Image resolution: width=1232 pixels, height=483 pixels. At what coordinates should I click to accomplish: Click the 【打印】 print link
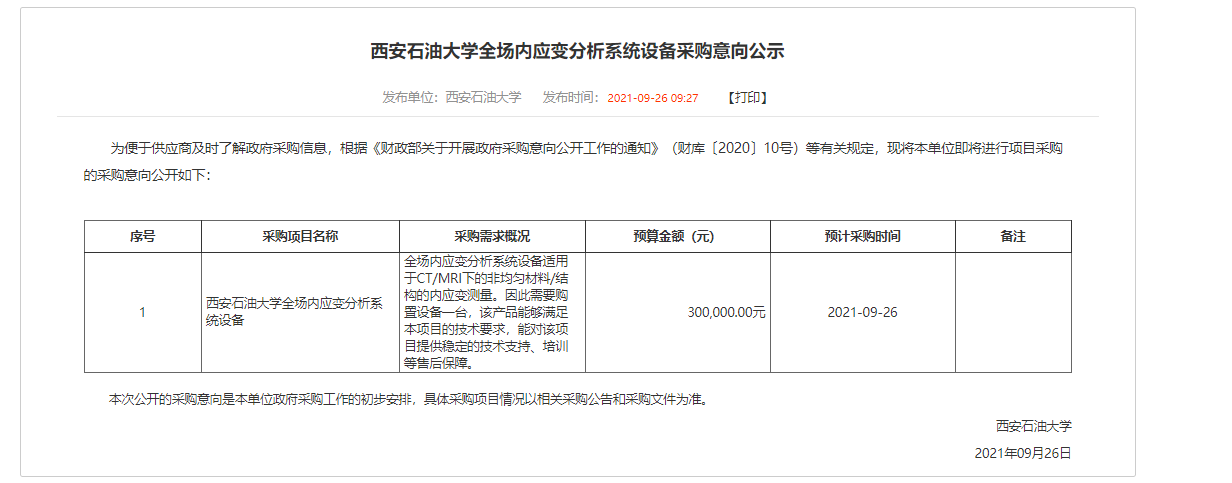[x=747, y=98]
